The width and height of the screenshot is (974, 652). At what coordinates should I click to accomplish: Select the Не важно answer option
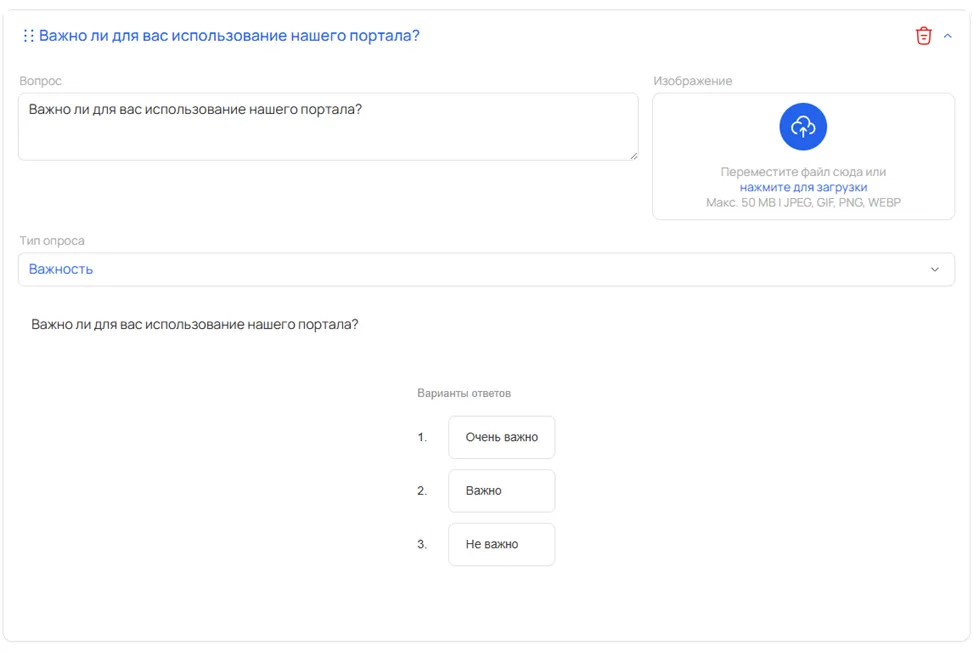[502, 544]
